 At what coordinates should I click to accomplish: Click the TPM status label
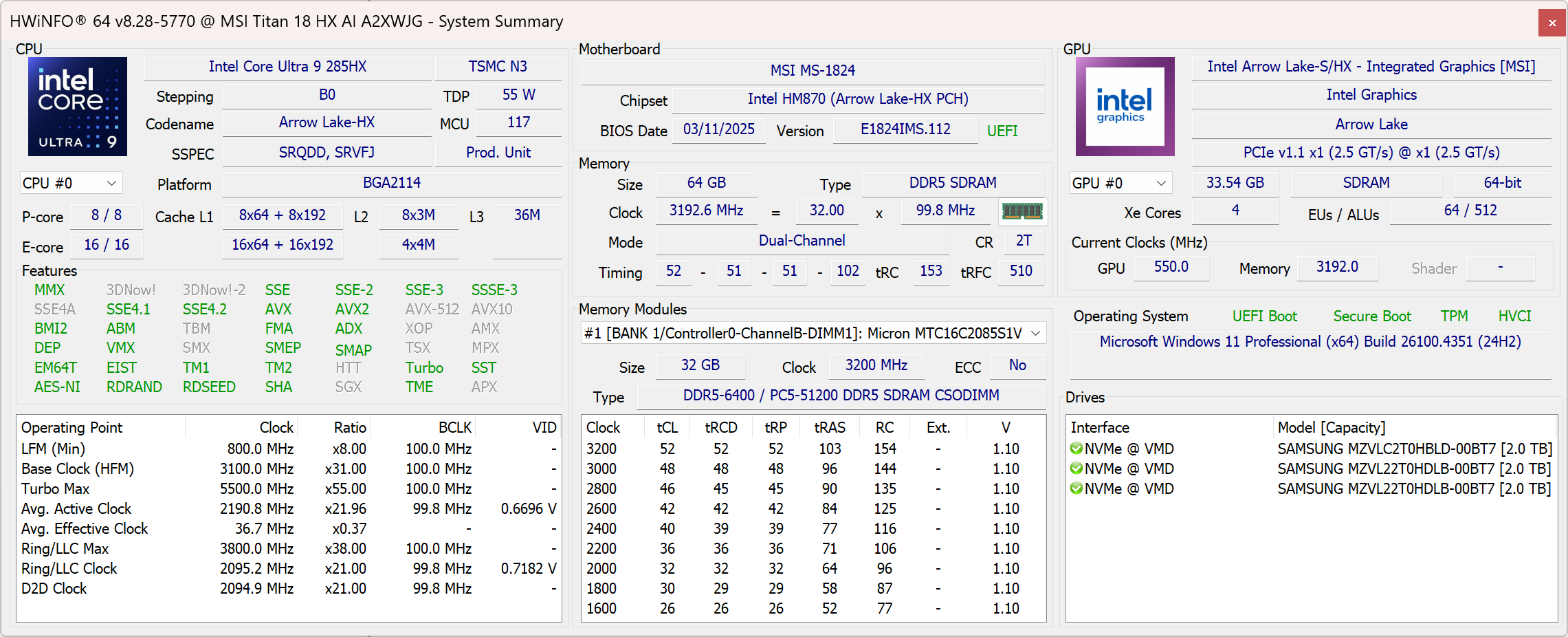[x=1455, y=316]
